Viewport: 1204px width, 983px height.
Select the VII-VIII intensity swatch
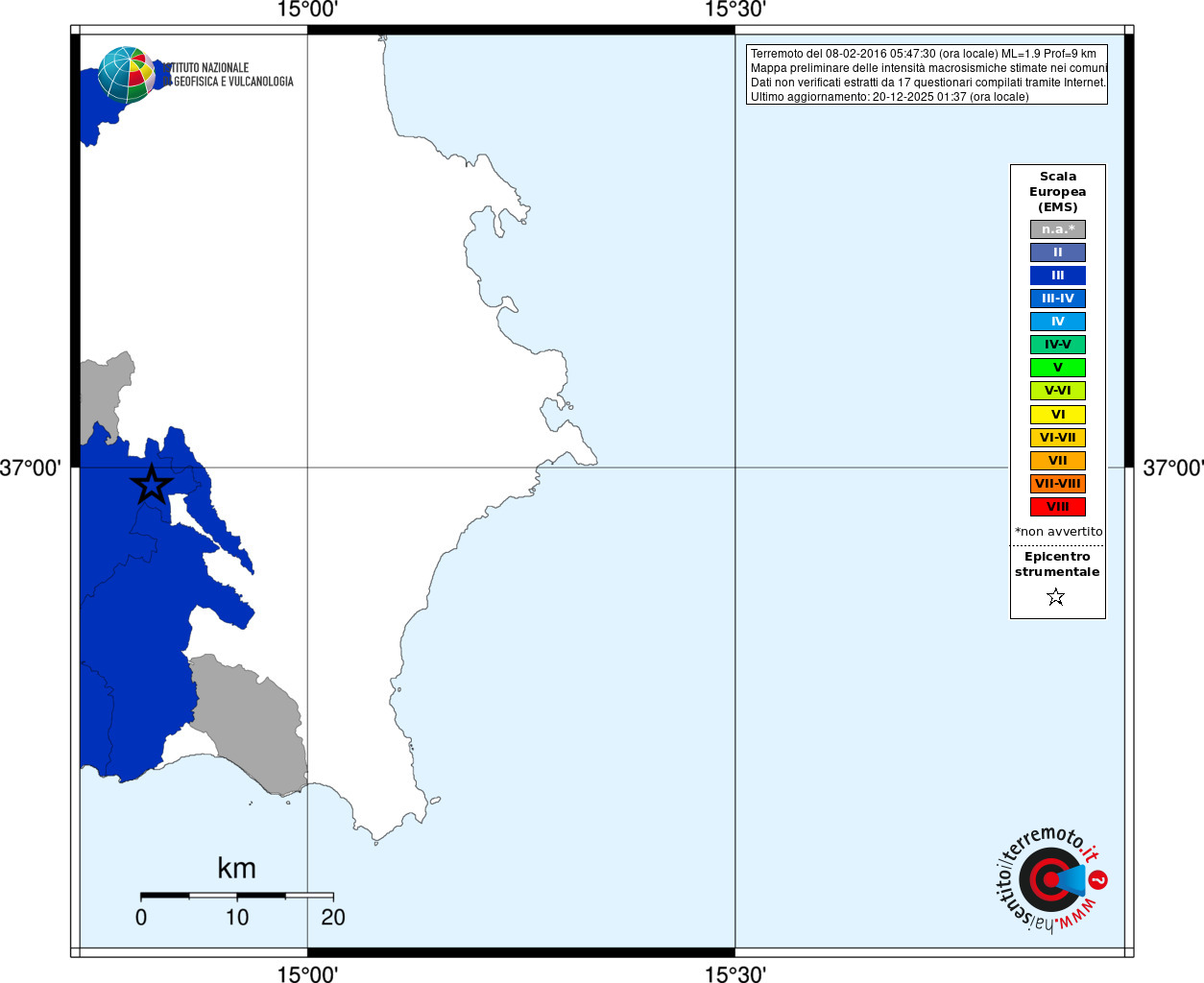click(x=1058, y=484)
